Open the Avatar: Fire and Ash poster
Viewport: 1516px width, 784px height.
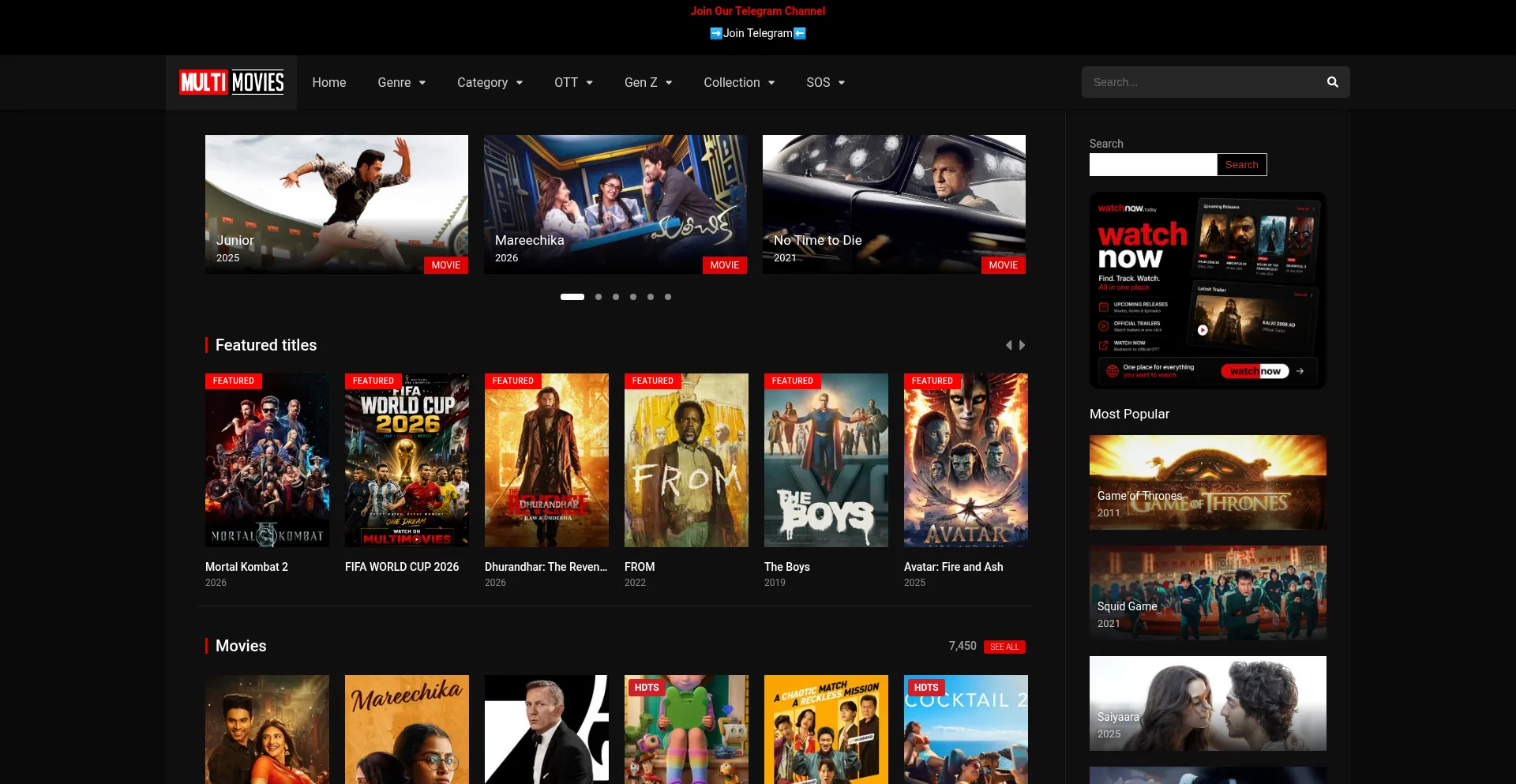966,460
